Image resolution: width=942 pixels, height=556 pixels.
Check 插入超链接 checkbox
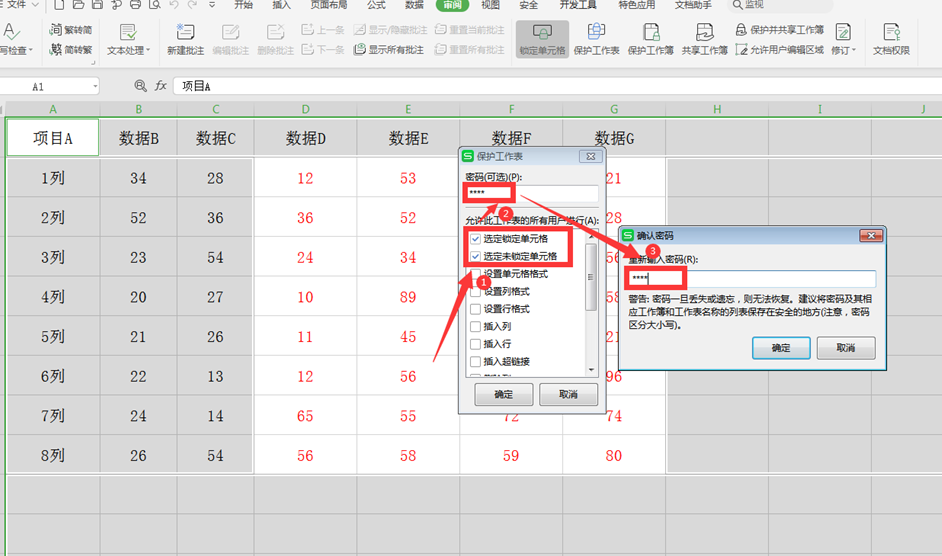475,361
